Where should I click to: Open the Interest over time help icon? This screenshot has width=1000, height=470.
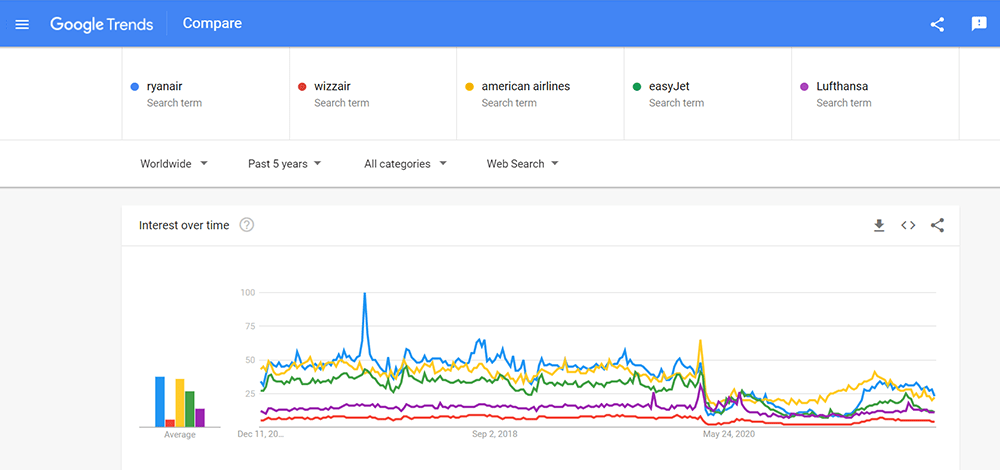(x=247, y=225)
